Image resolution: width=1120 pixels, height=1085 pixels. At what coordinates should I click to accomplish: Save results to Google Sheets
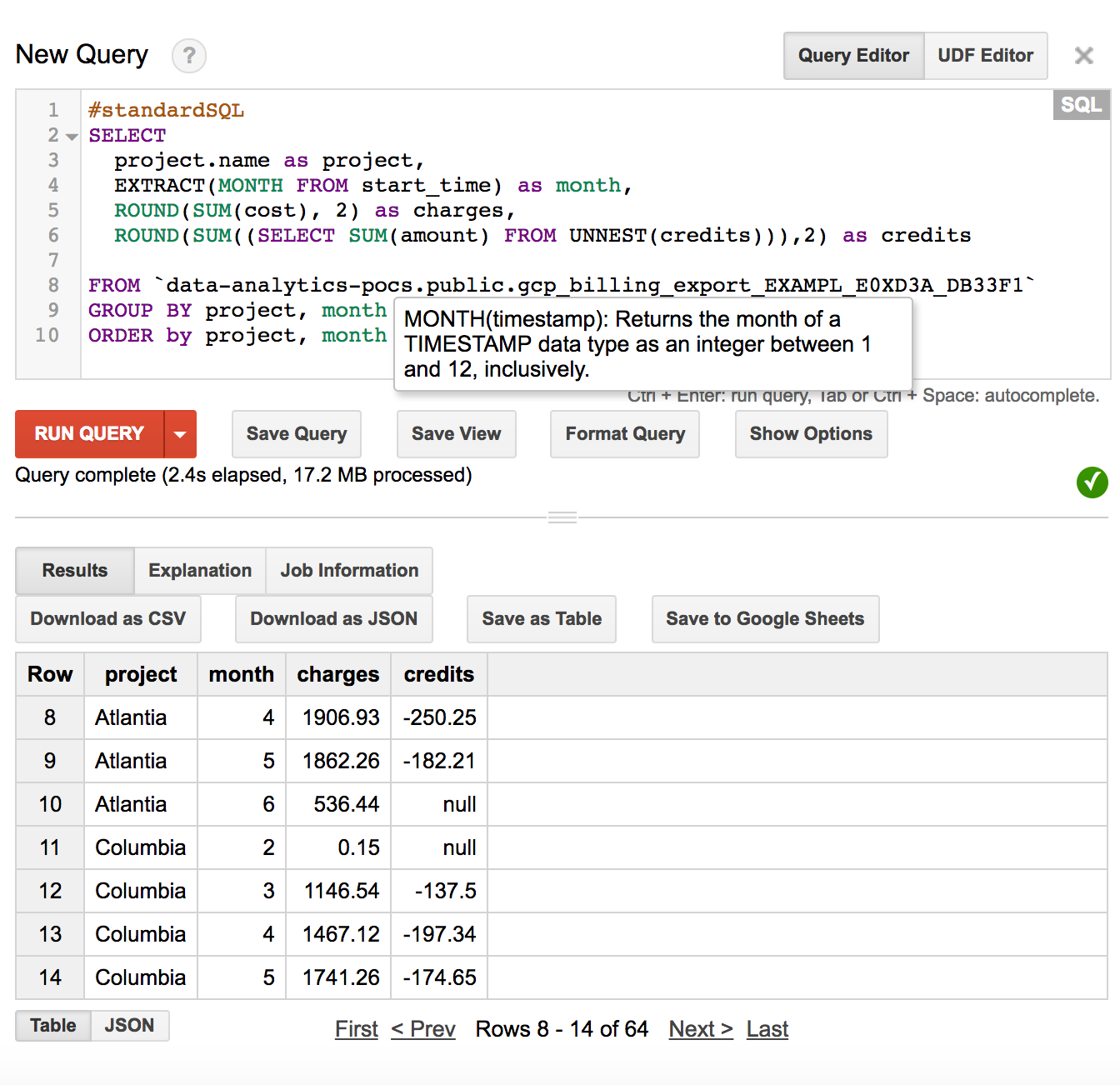pos(765,618)
